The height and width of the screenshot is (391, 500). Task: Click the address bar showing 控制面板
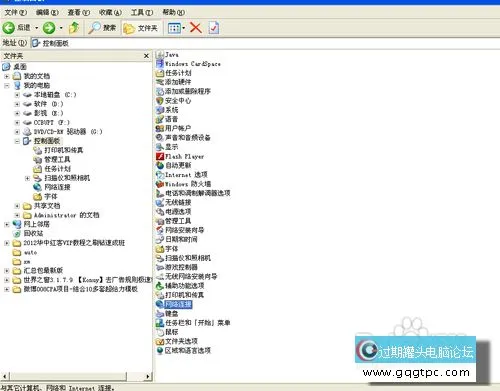pyautogui.click(x=265, y=43)
